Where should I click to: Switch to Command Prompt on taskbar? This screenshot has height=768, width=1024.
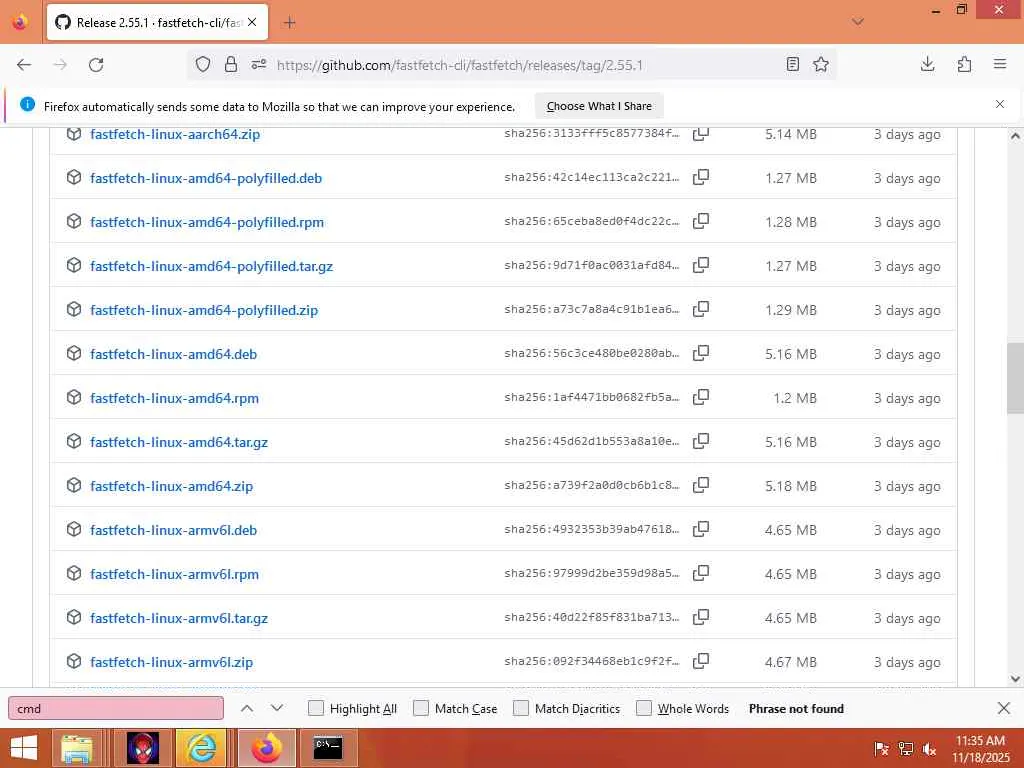(x=328, y=748)
